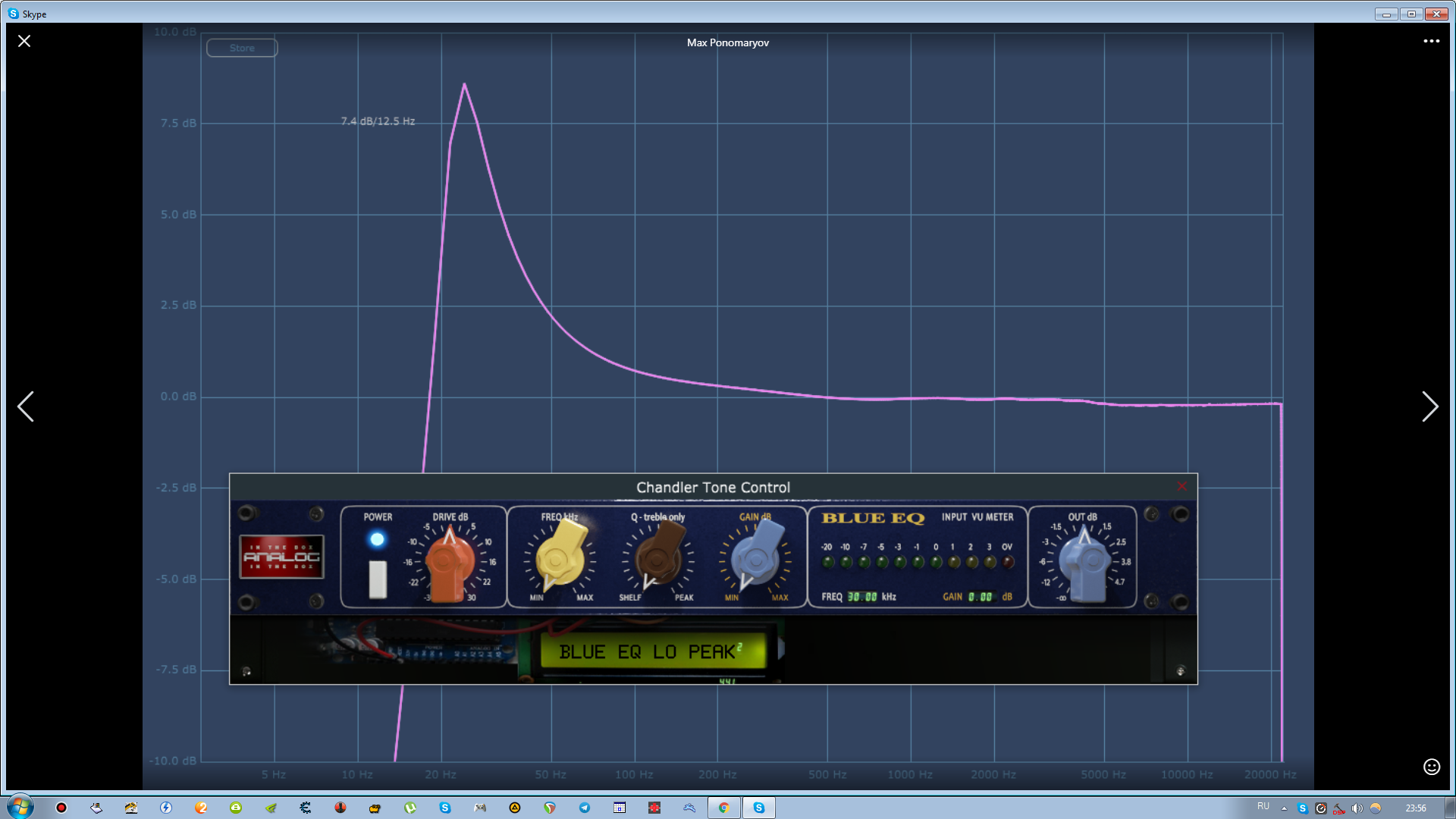
Task: Click the Store button on the graph
Action: [242, 48]
